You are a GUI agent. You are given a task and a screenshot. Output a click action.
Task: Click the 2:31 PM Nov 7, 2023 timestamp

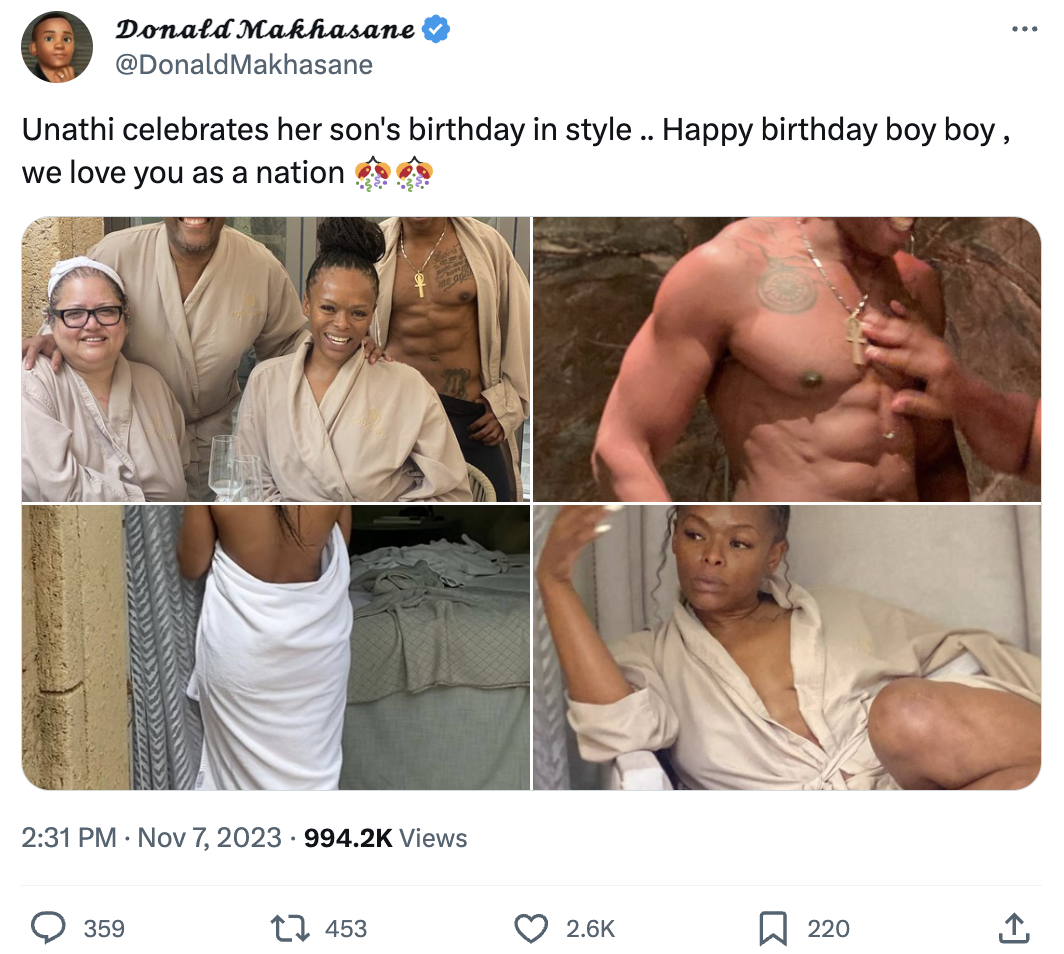[151, 838]
